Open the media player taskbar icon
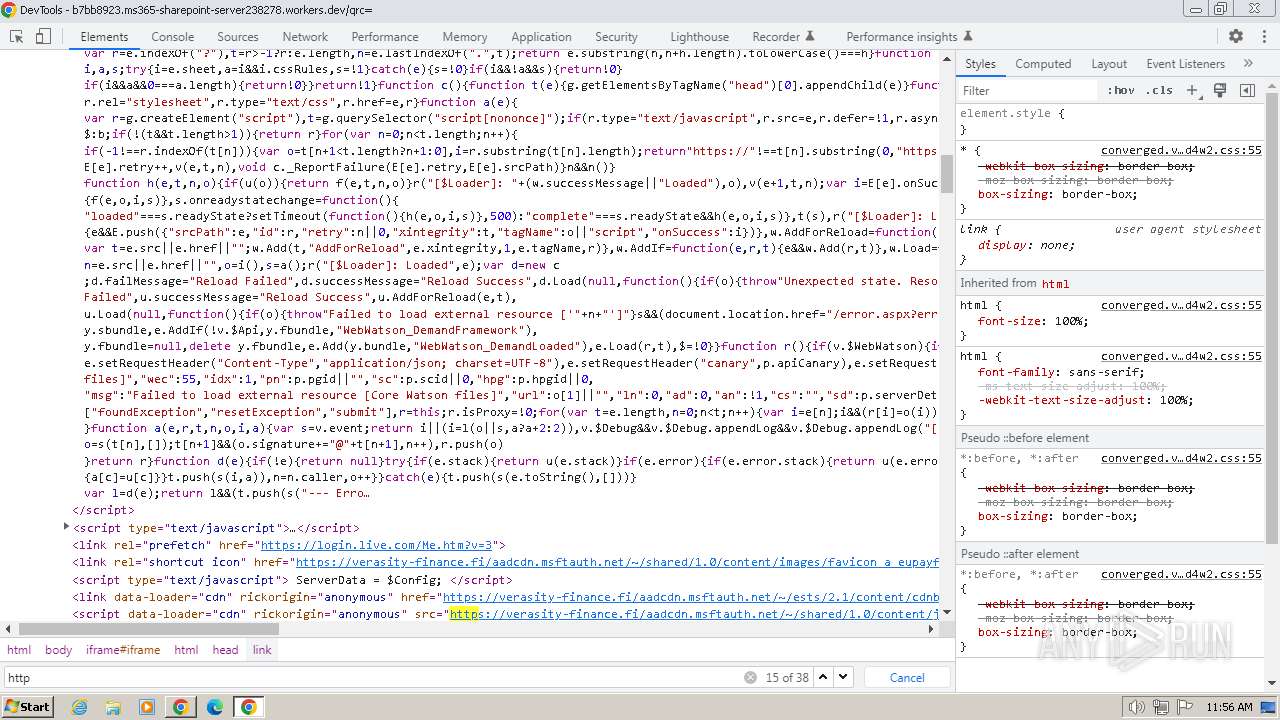 (147, 707)
